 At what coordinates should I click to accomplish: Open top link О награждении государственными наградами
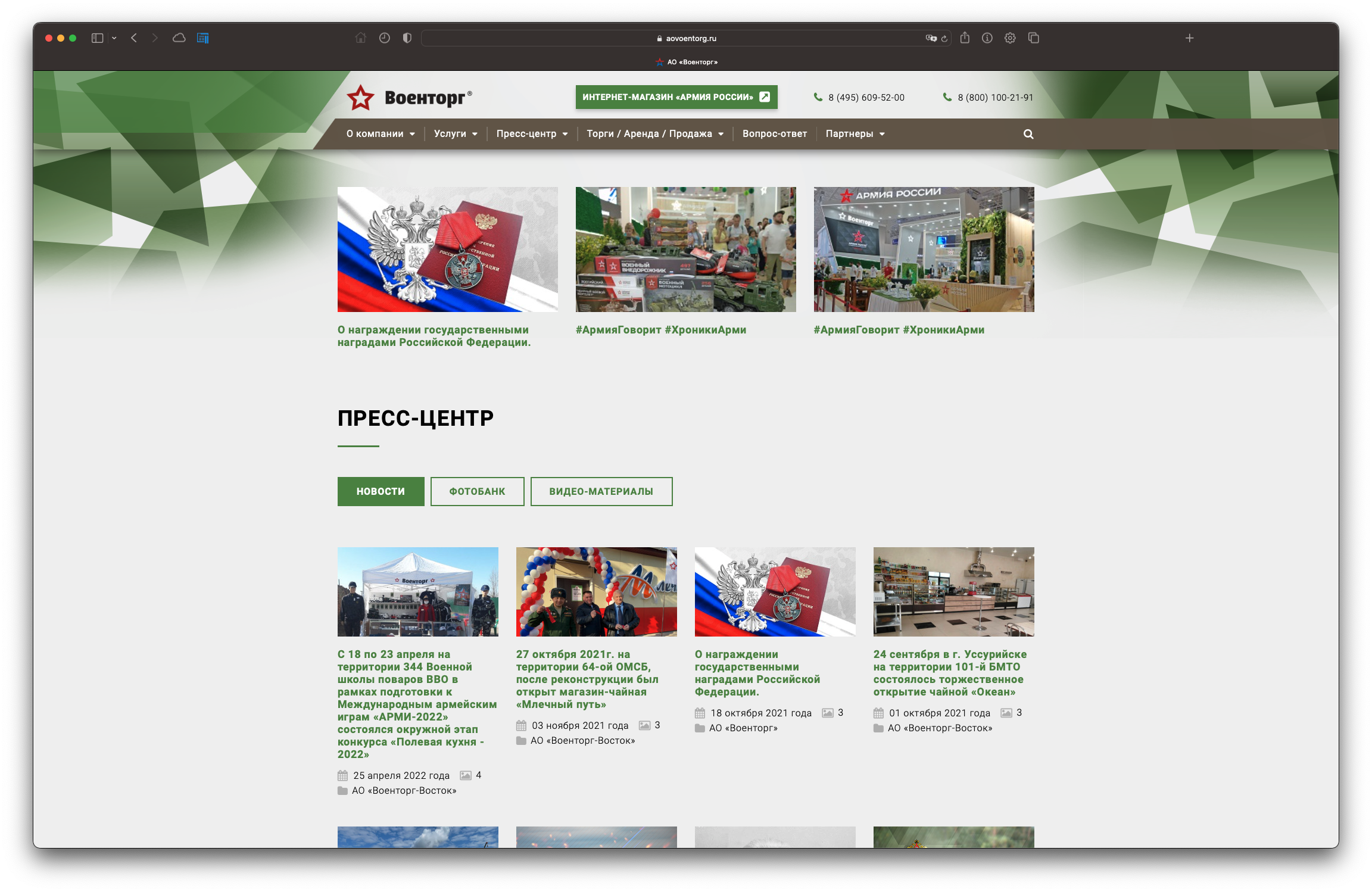pyautogui.click(x=434, y=336)
